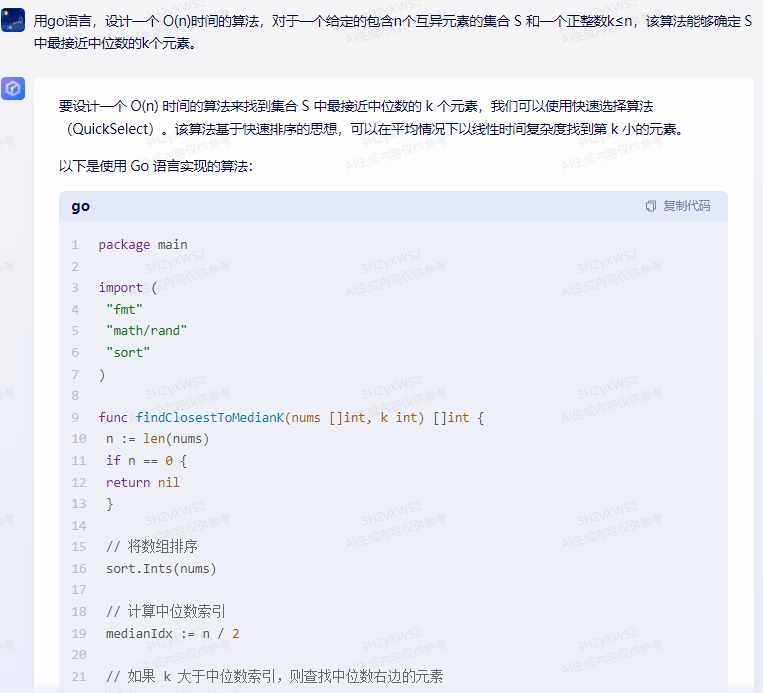The height and width of the screenshot is (693, 763).
Task: Click the user avatar beside the question
Action: click(13, 20)
